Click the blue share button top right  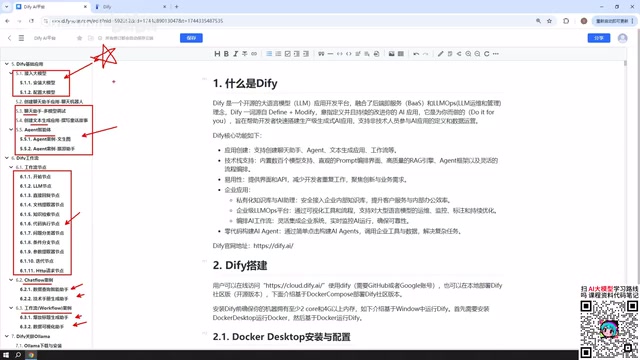[599, 38]
